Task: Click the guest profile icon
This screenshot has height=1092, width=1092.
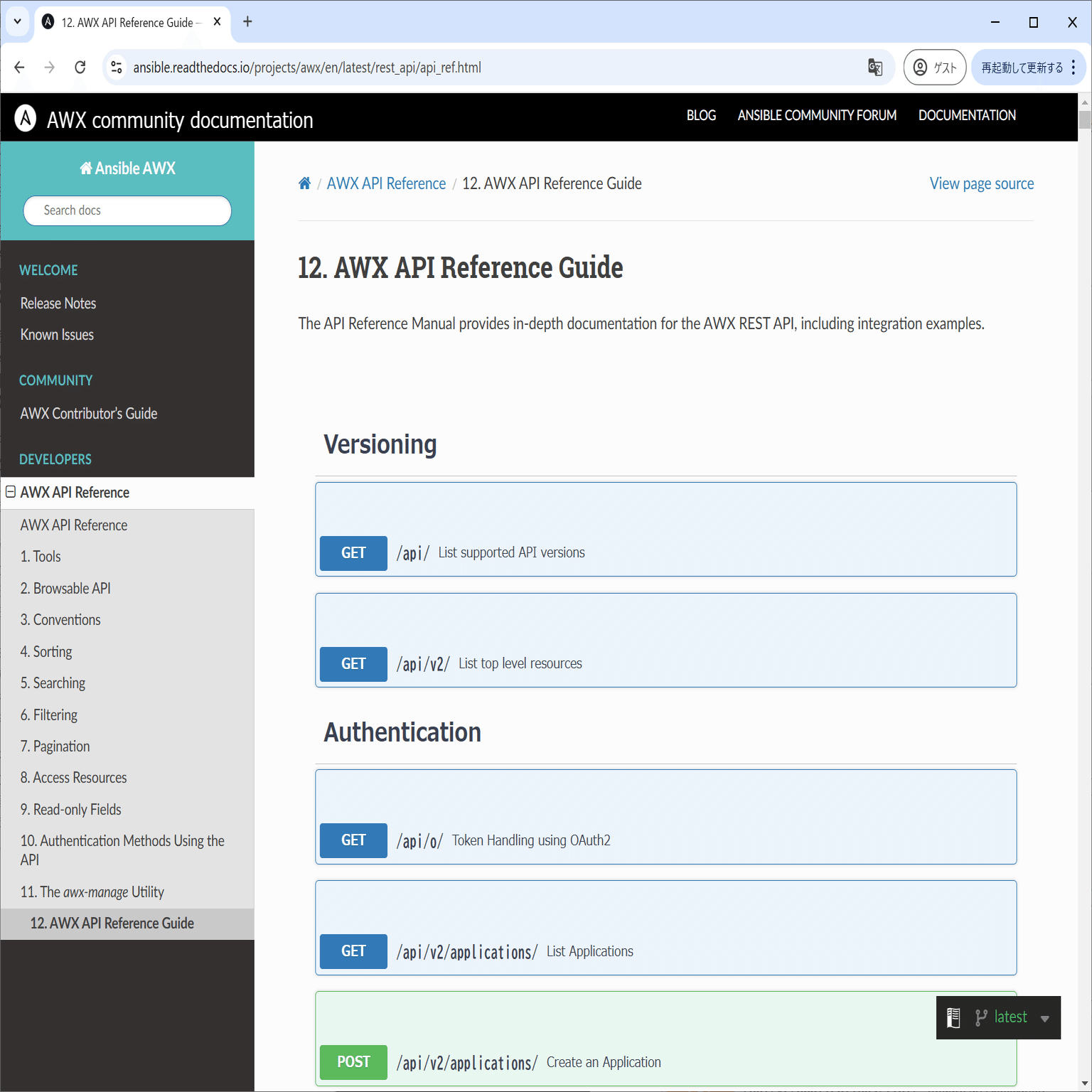Action: tap(921, 67)
